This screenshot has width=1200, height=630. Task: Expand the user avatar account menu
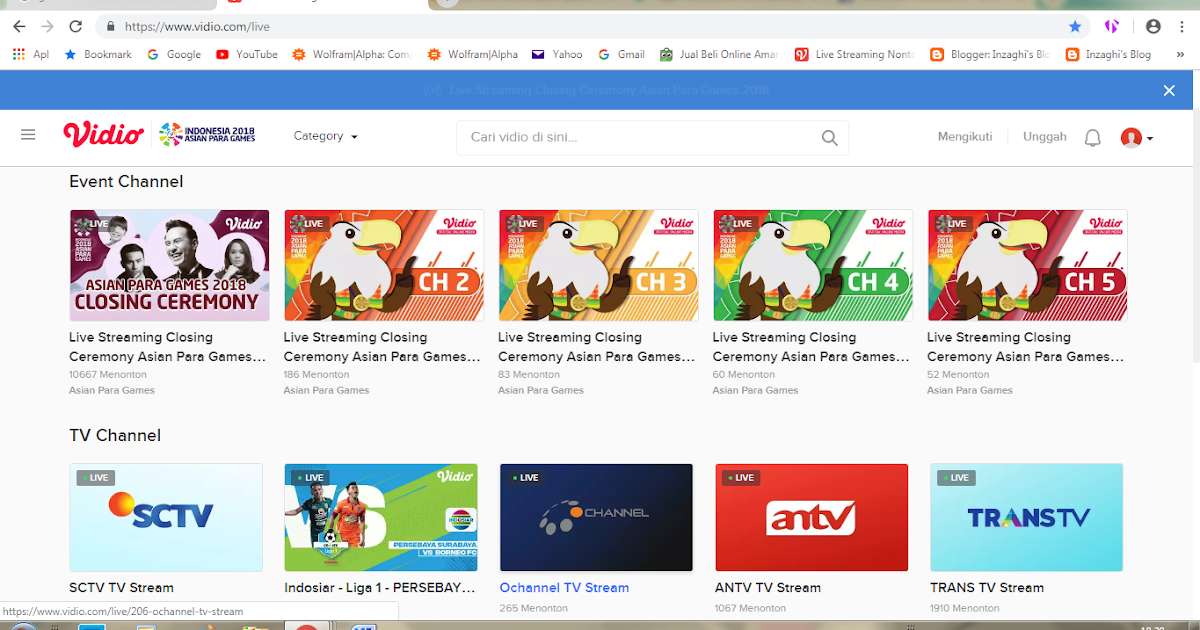coord(1137,138)
